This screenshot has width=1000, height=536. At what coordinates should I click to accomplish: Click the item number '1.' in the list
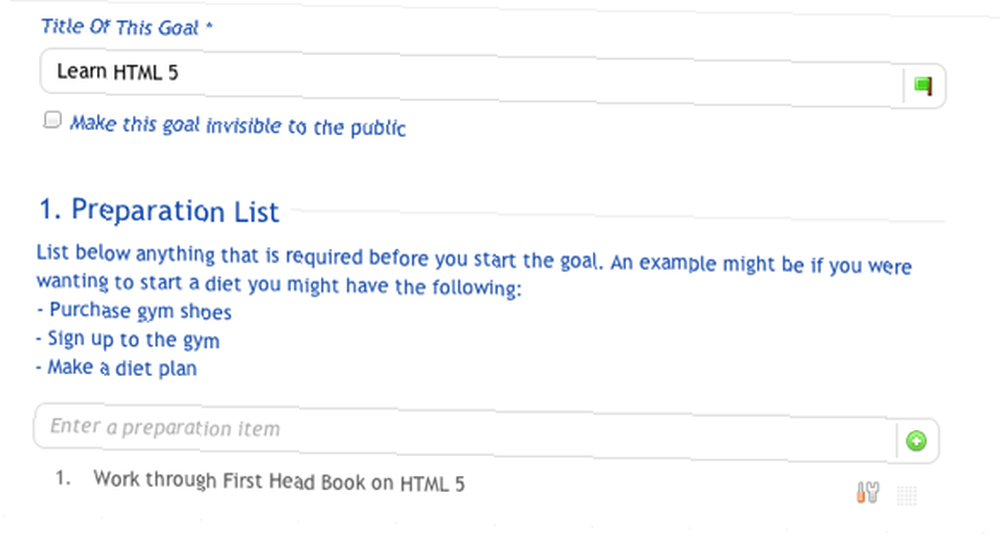tap(62, 477)
